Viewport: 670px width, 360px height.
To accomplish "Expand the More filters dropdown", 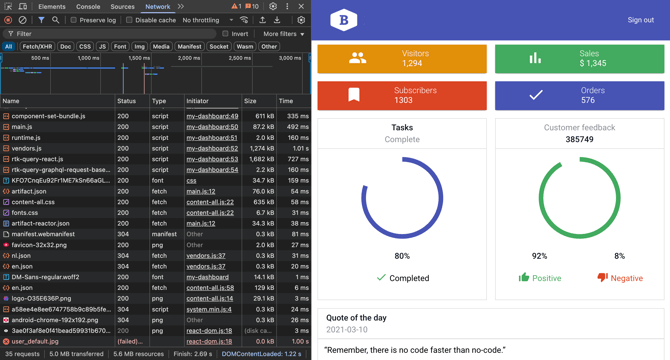I will tap(284, 34).
